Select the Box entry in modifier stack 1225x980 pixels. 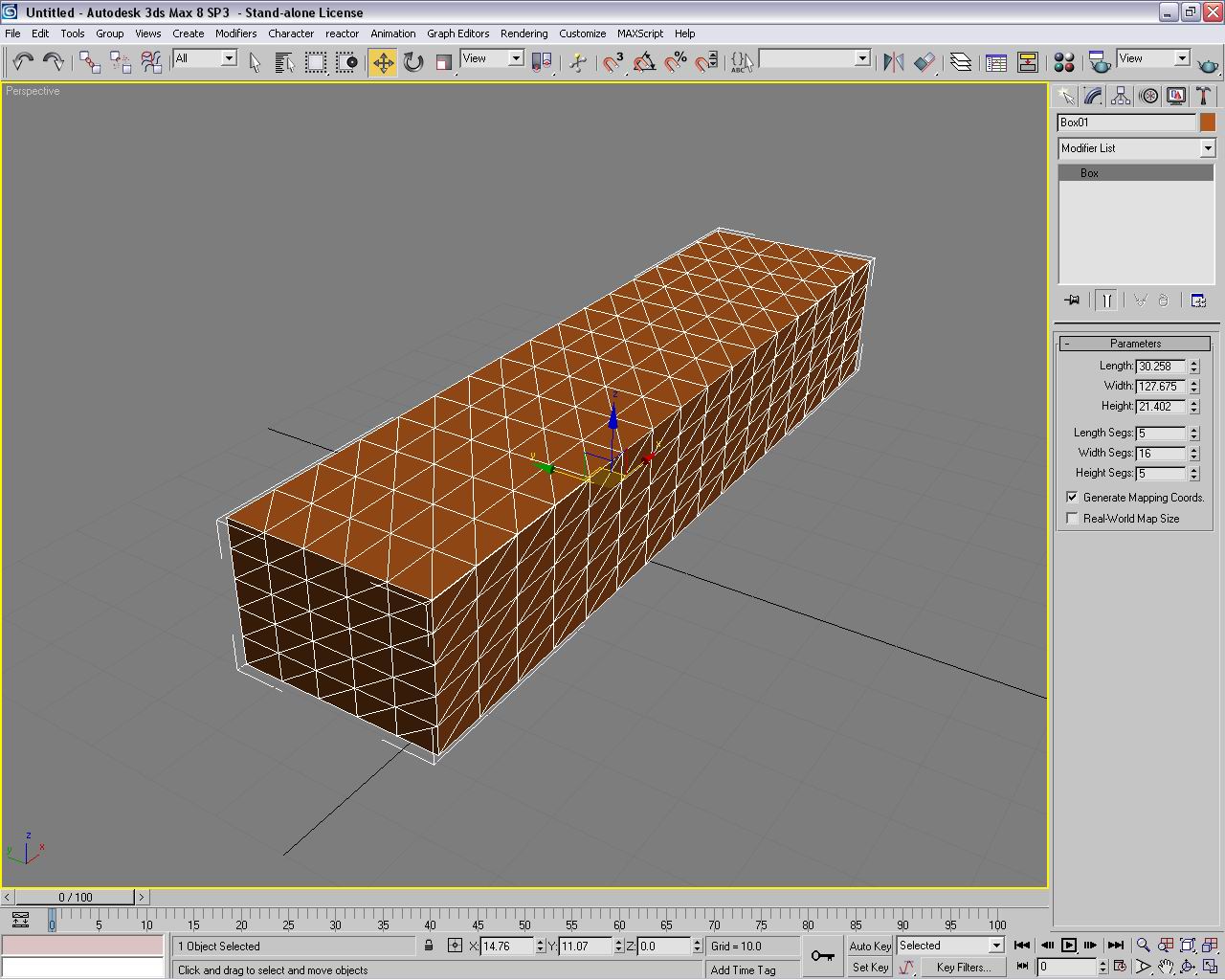(1136, 173)
